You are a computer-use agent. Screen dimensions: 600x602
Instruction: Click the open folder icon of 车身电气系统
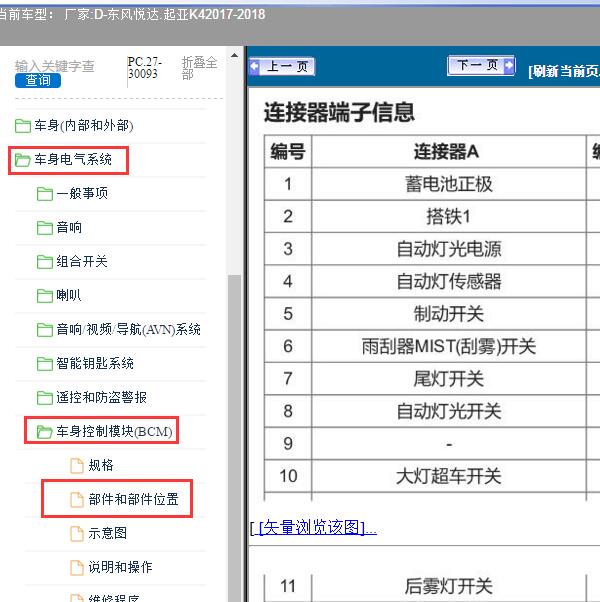click(x=23, y=160)
